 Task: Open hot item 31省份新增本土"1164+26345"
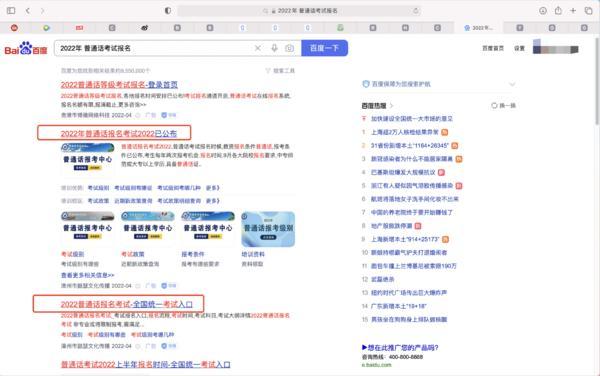409,146
